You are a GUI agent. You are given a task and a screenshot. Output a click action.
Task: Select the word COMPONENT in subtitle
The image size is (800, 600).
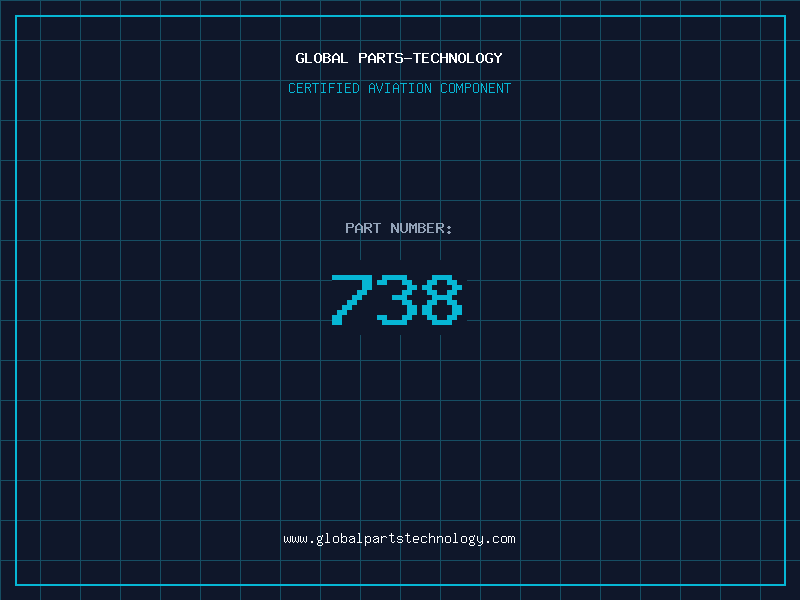(x=476, y=88)
